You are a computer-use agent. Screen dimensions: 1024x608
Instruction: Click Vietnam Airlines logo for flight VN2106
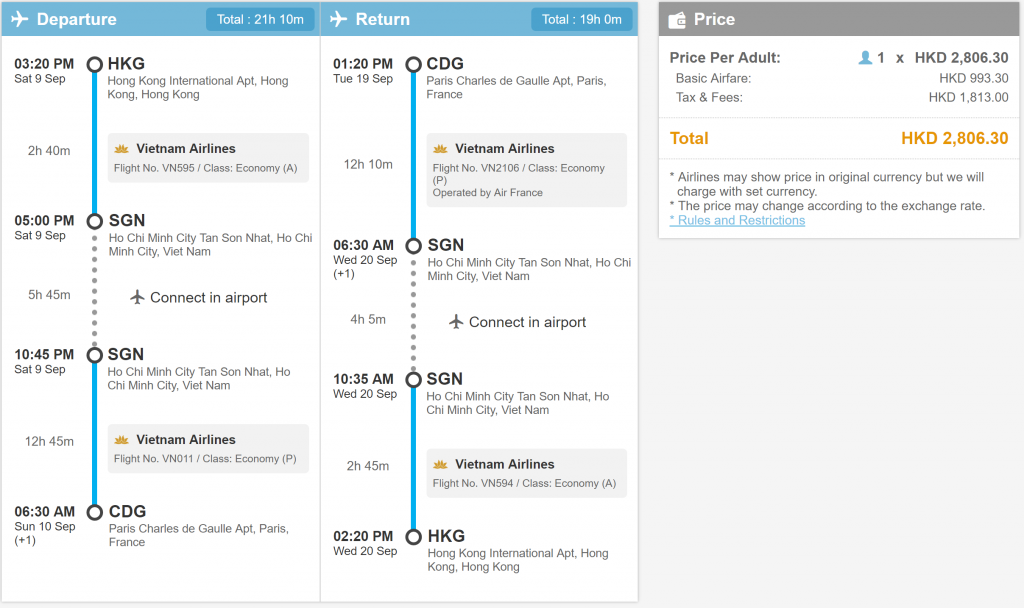(440, 149)
